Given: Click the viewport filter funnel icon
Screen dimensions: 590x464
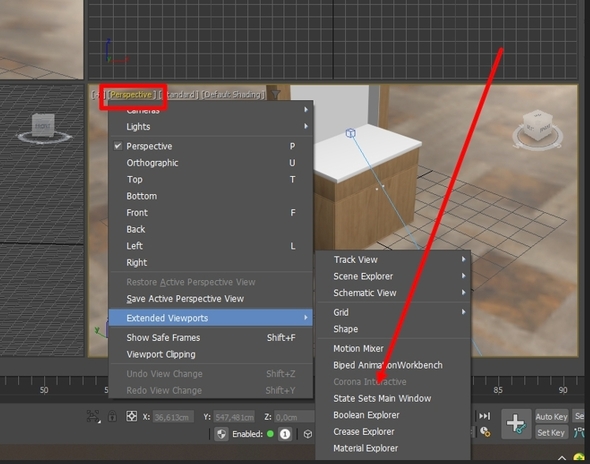Looking at the screenshot, I should 276,94.
